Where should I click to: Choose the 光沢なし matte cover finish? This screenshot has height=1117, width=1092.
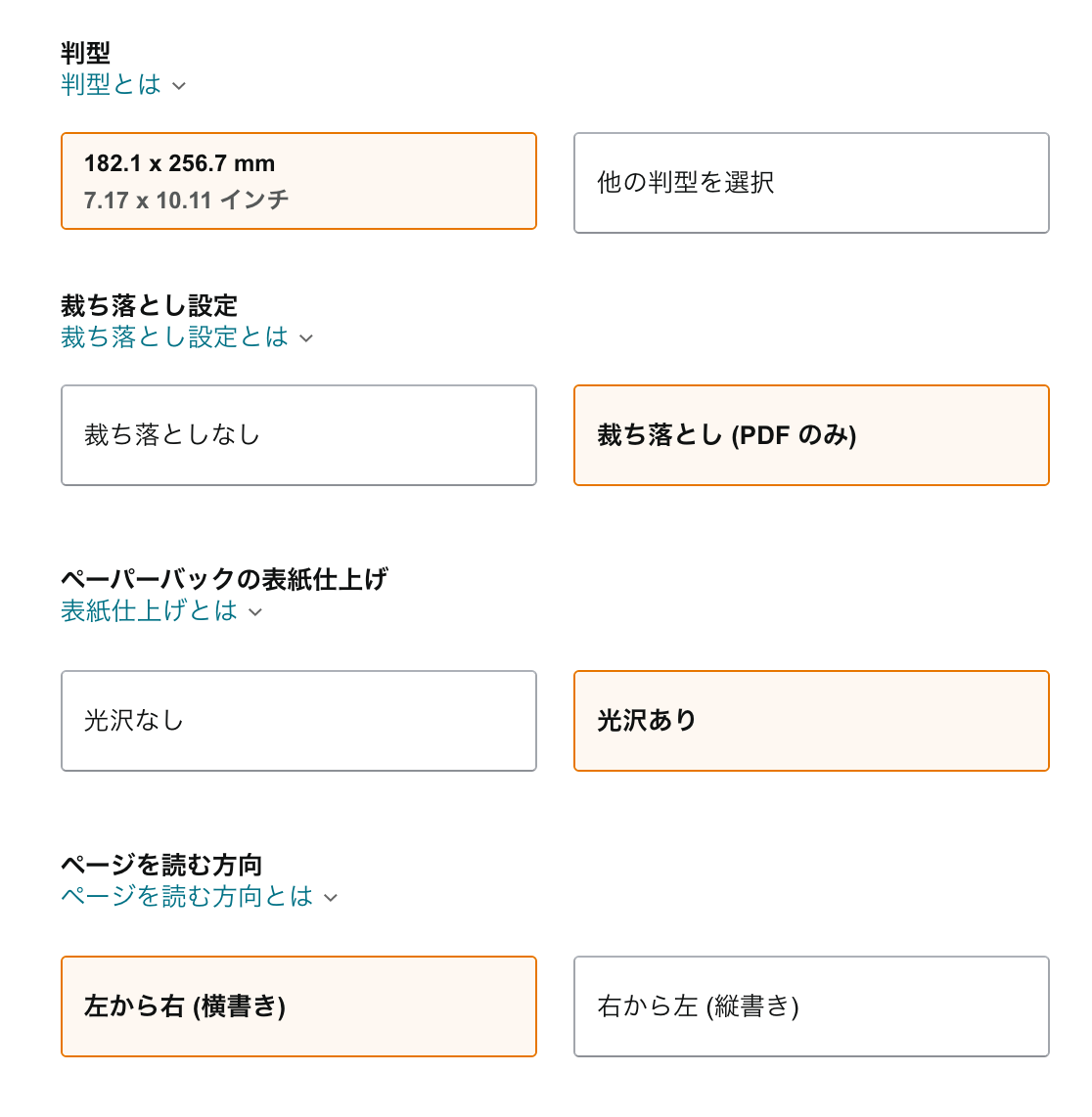tap(298, 721)
